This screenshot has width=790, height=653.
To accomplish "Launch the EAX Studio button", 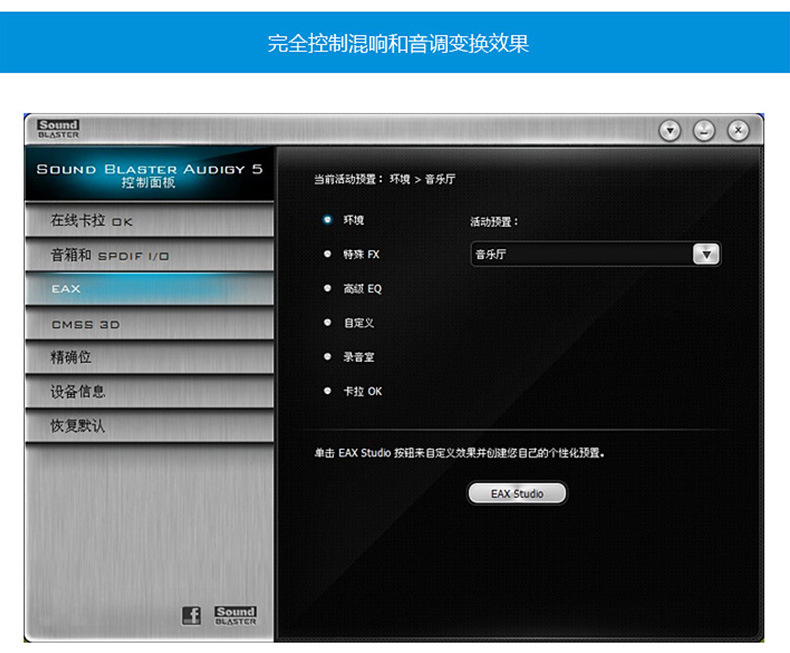I will (x=517, y=493).
